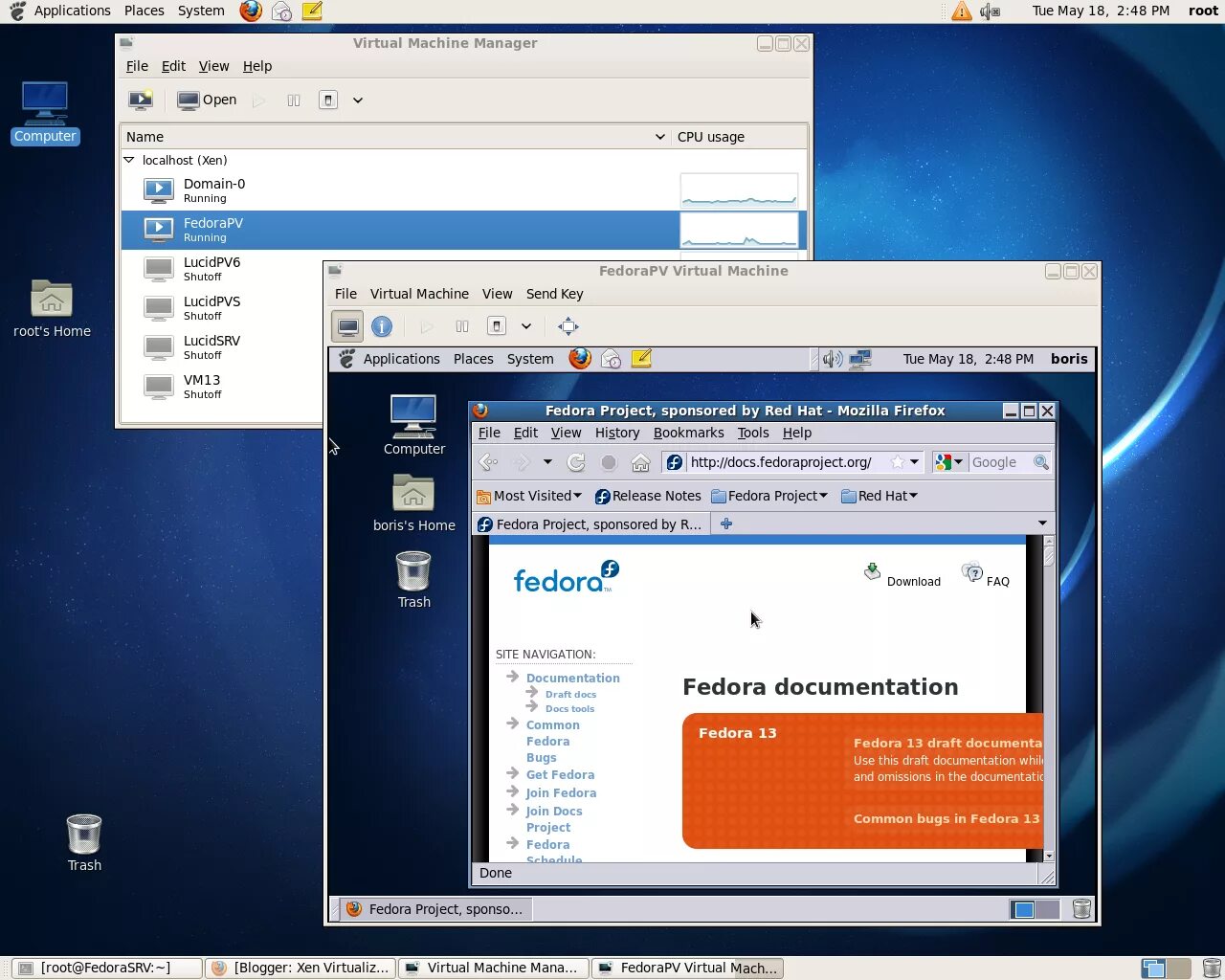Open Firefox Bookmarks menu

(688, 433)
